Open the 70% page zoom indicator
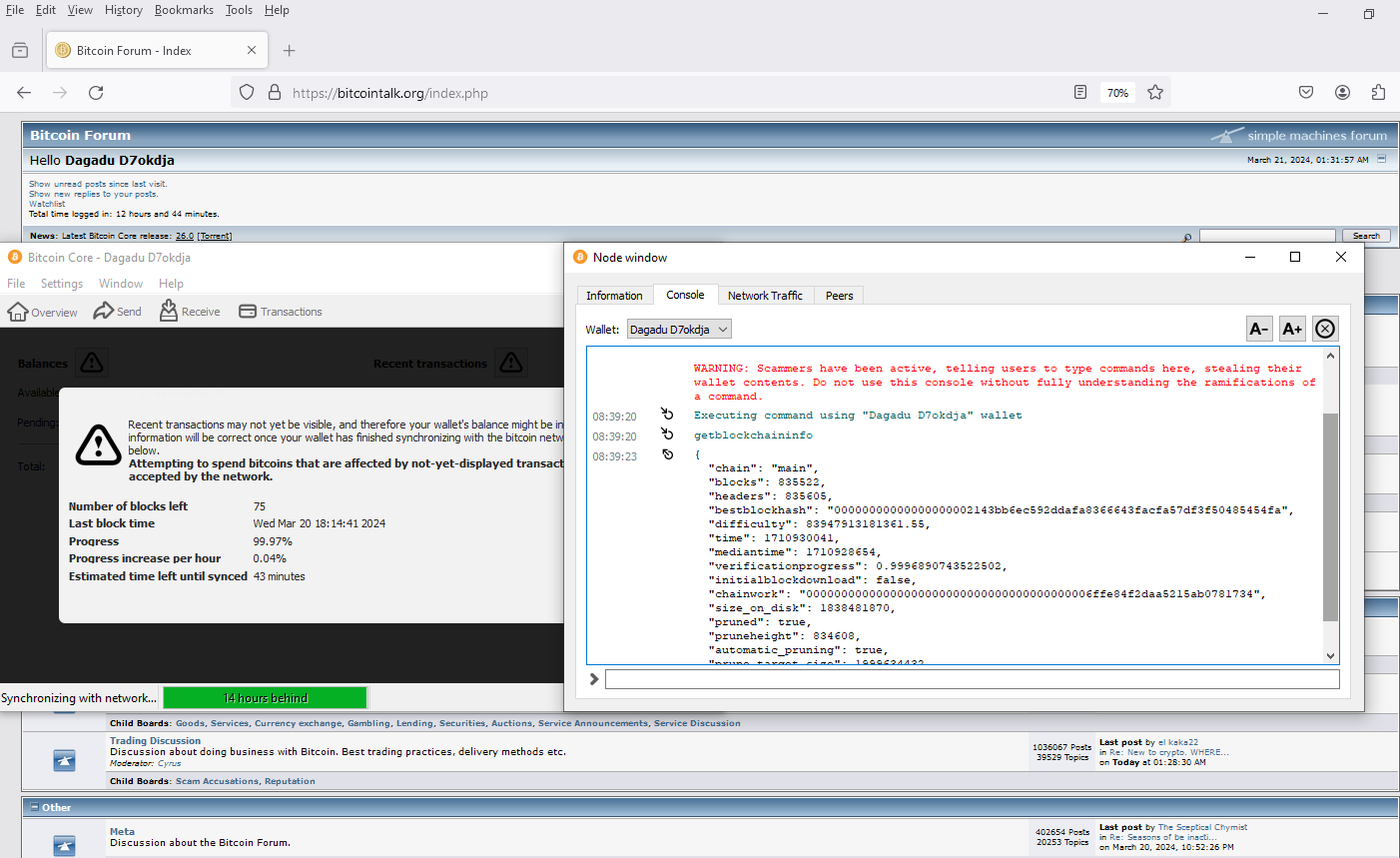The height and width of the screenshot is (858, 1400). click(1117, 93)
